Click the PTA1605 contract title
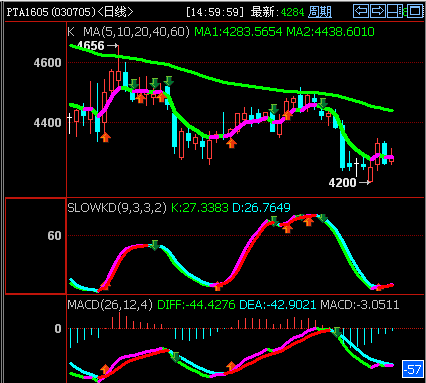This screenshot has height=383, width=426. (x=28, y=12)
